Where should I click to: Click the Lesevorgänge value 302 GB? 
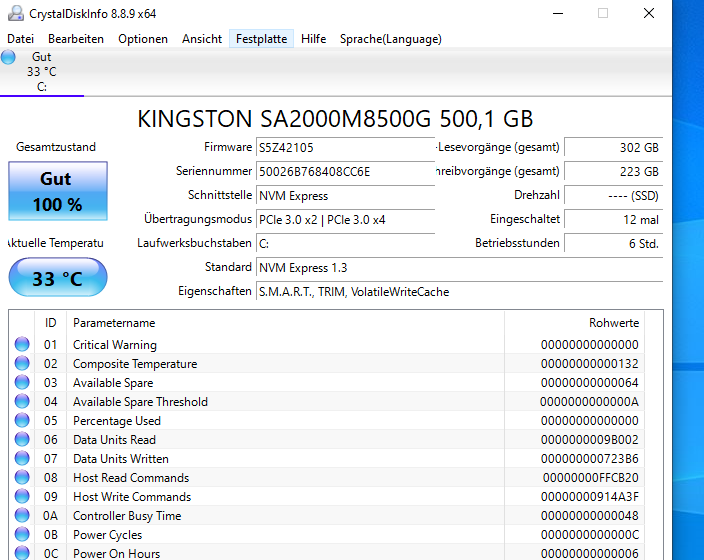coord(613,147)
